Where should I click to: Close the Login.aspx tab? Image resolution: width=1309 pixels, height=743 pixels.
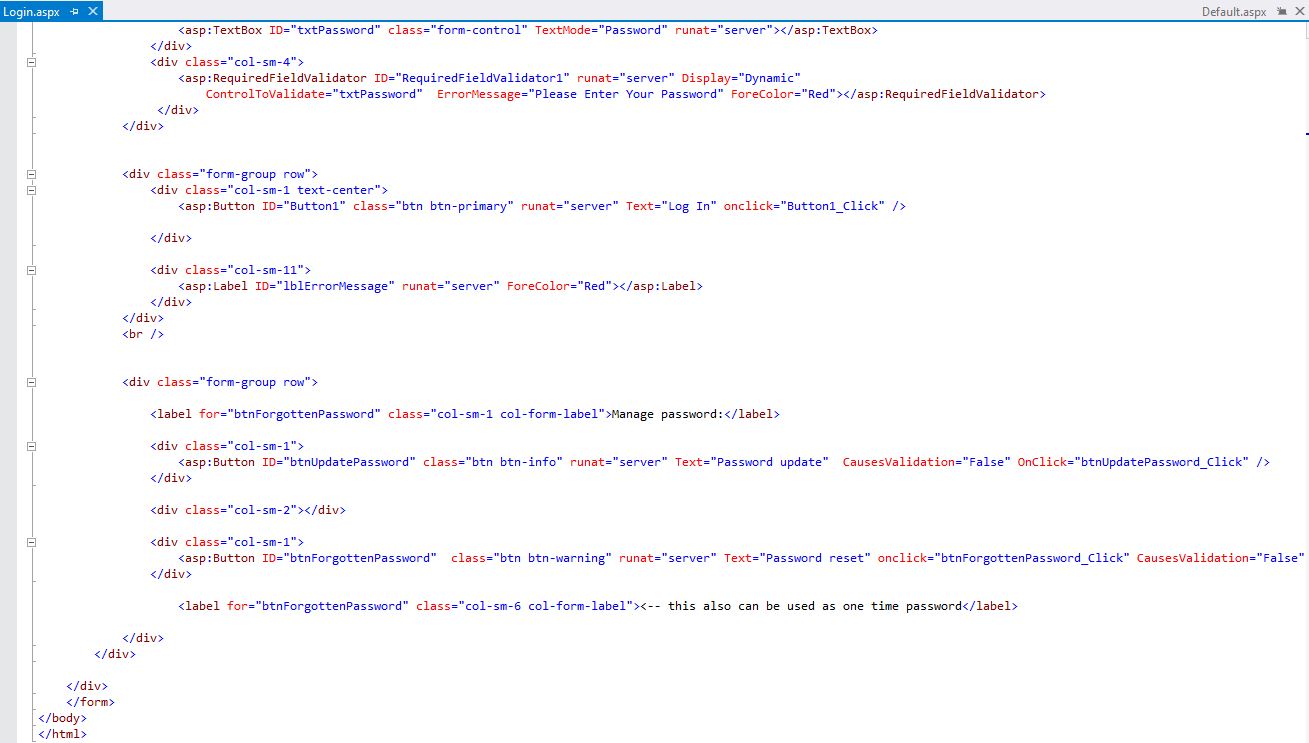click(x=93, y=11)
